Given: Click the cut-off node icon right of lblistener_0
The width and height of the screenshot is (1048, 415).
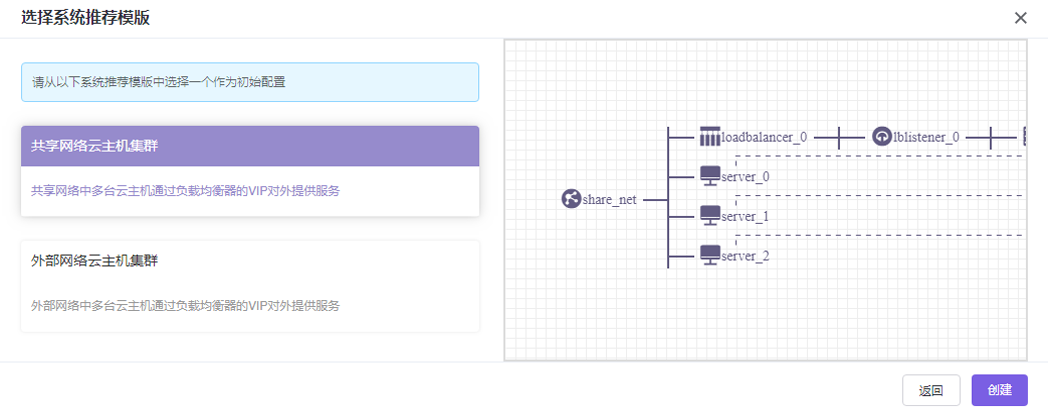Looking at the screenshot, I should pyautogui.click(x=1023, y=137).
